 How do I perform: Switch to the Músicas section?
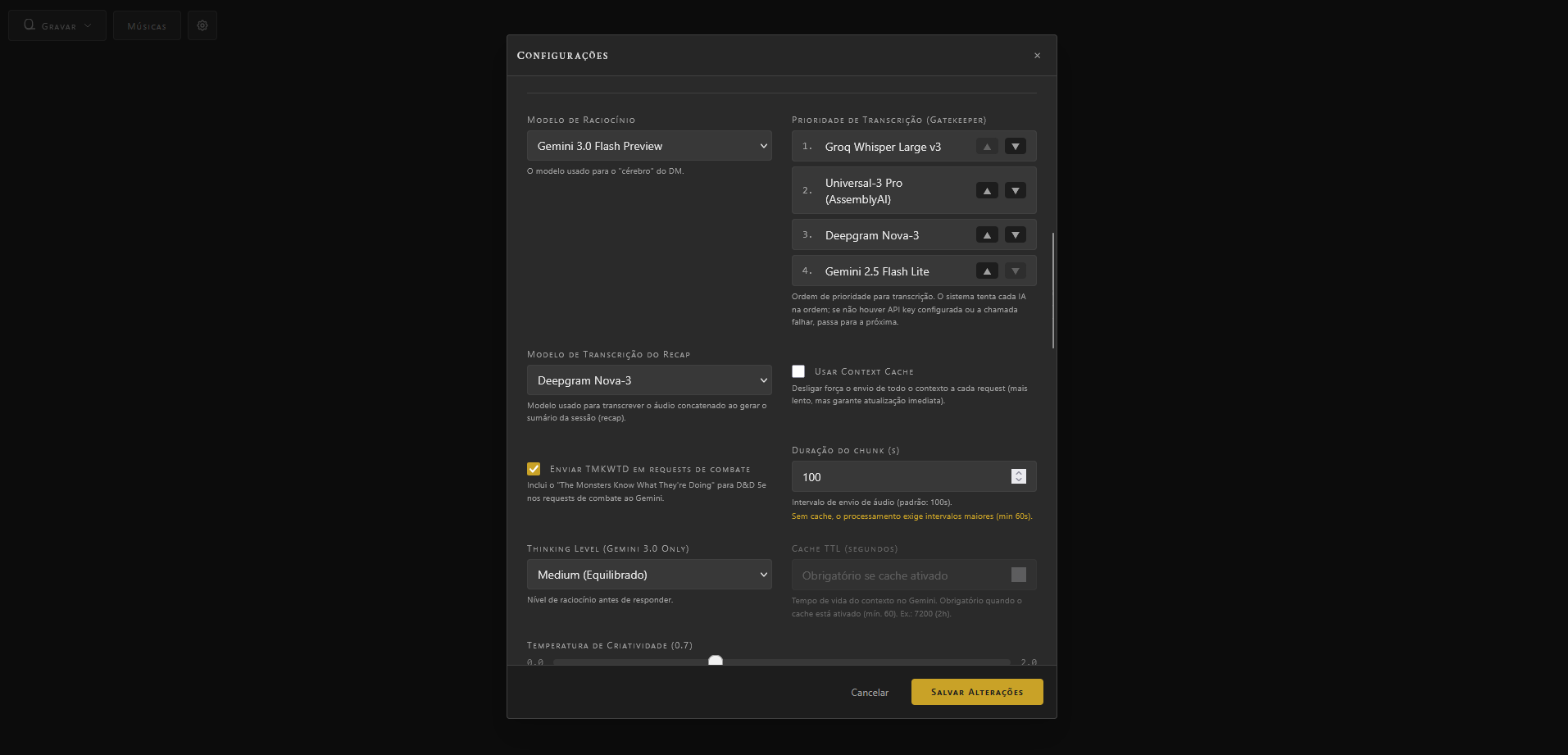tap(147, 25)
